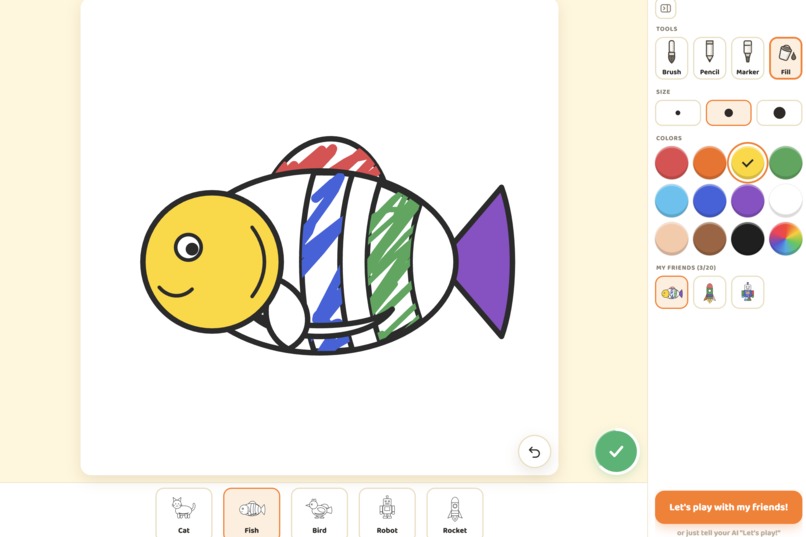Pick the purple color swatch
Screen dimensions: 806x537
(x=747, y=201)
